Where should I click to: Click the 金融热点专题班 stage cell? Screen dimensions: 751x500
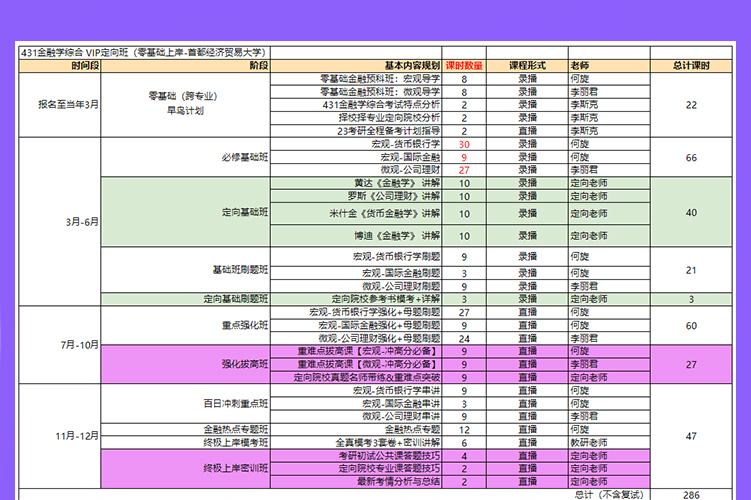click(236, 429)
